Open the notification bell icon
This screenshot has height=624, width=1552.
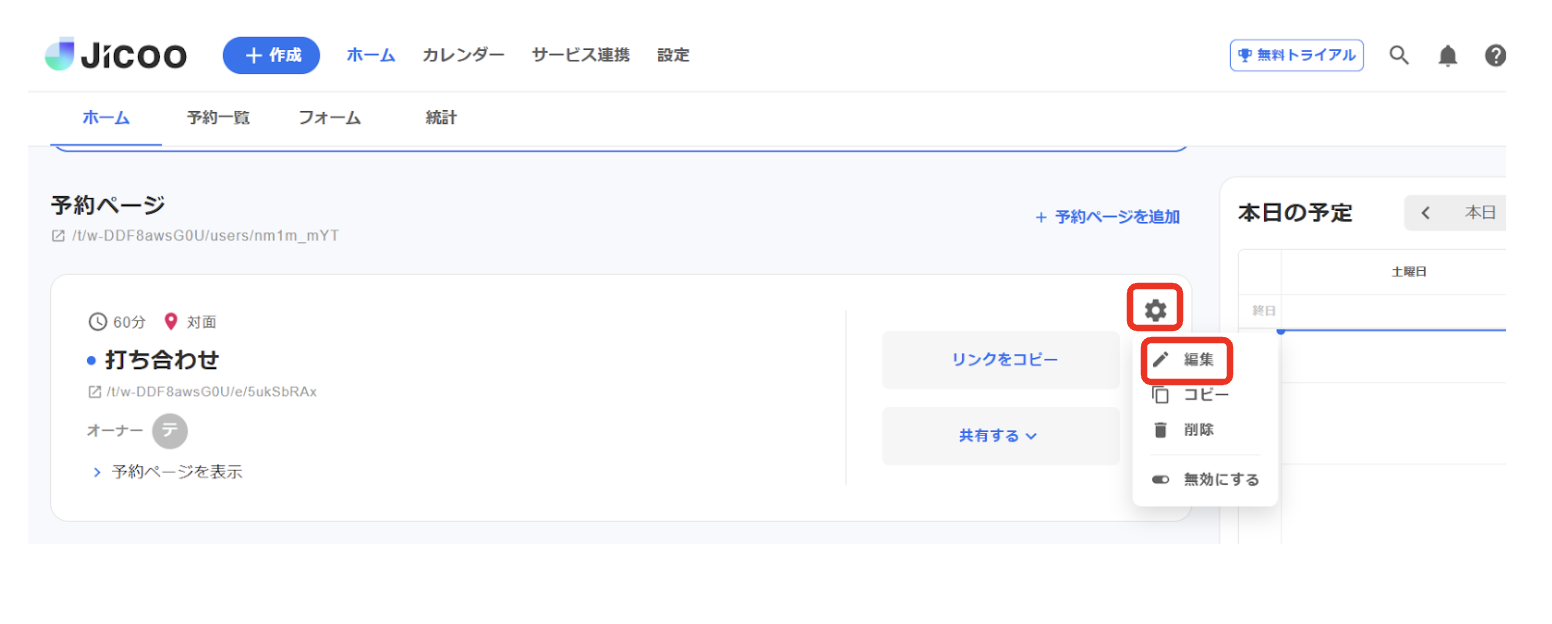(x=1448, y=55)
